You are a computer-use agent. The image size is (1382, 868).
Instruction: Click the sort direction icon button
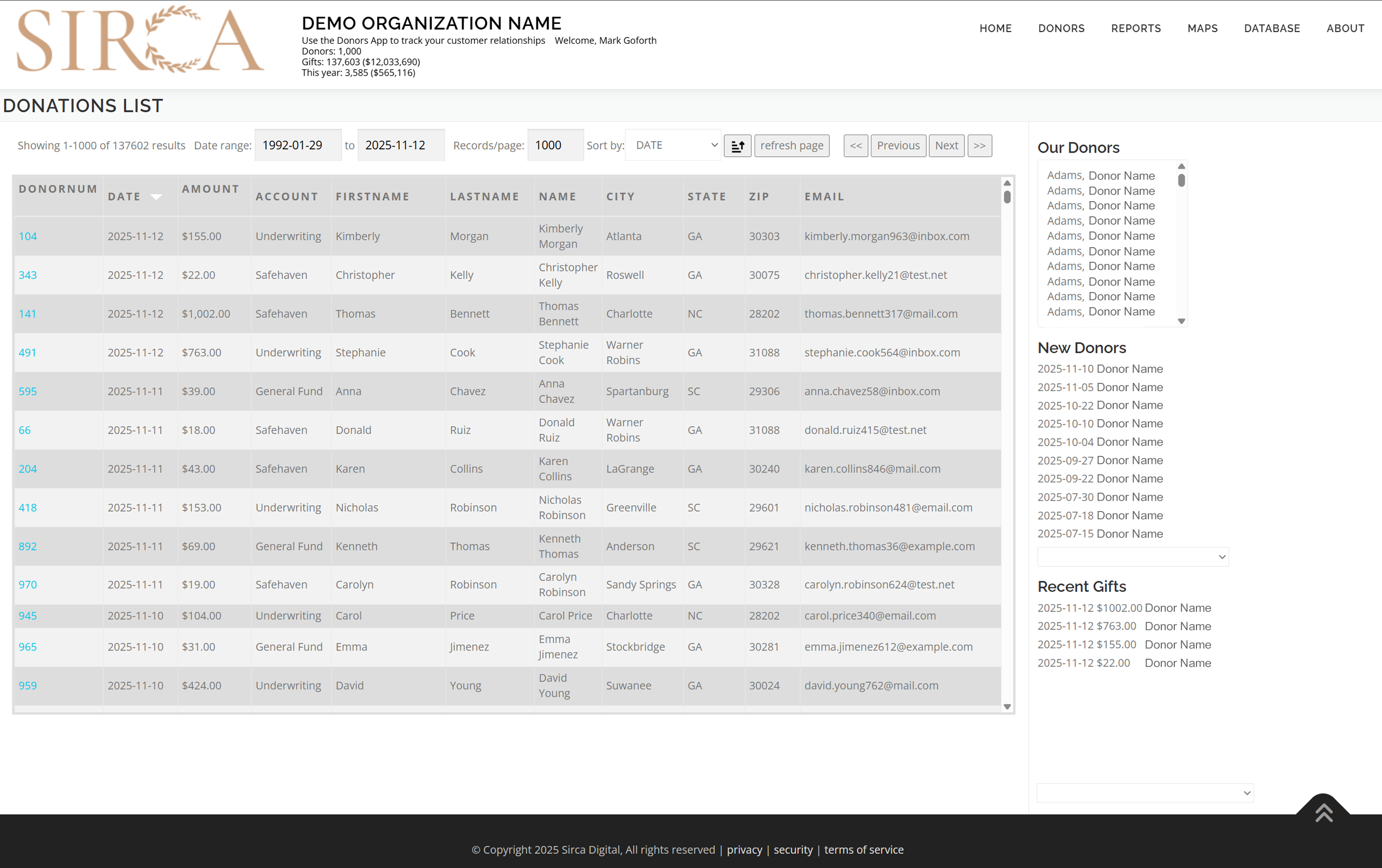(x=737, y=145)
